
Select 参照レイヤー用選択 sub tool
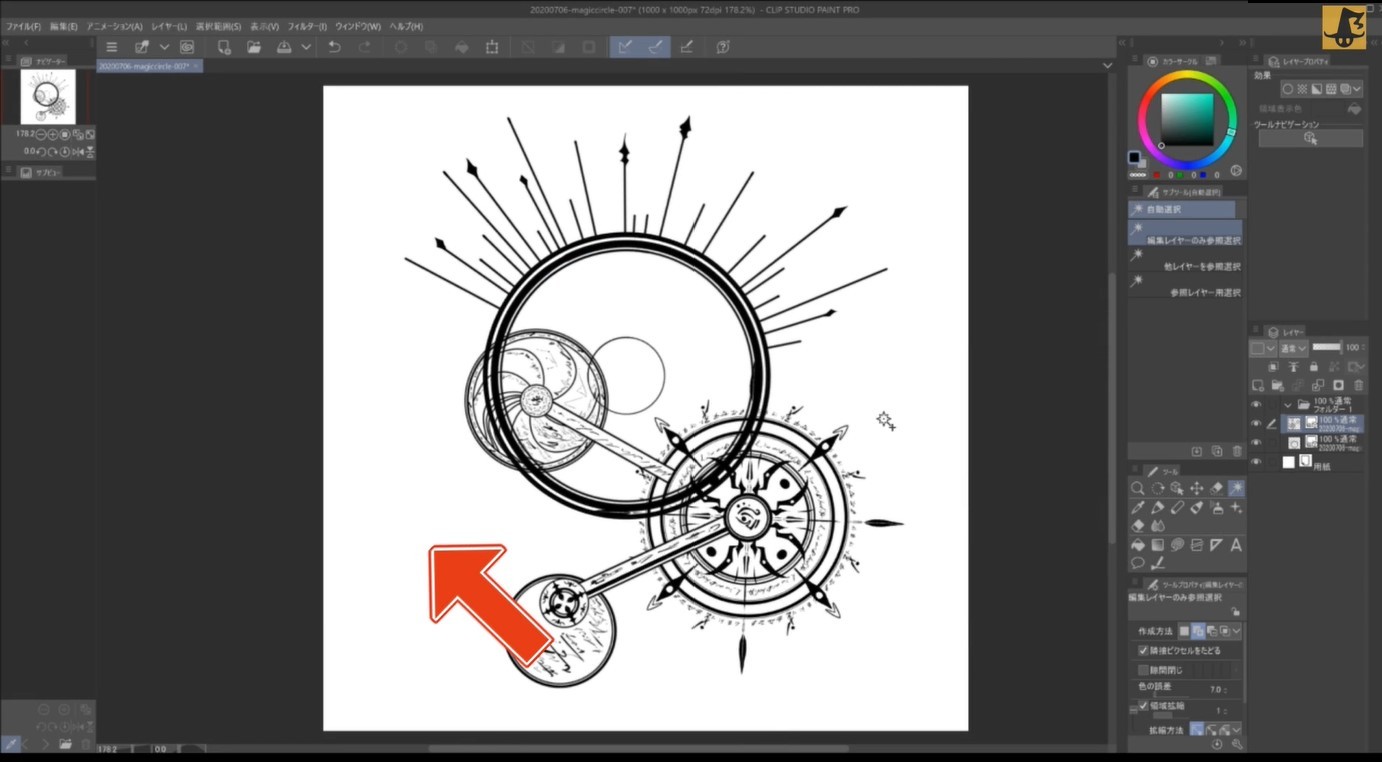point(1185,286)
